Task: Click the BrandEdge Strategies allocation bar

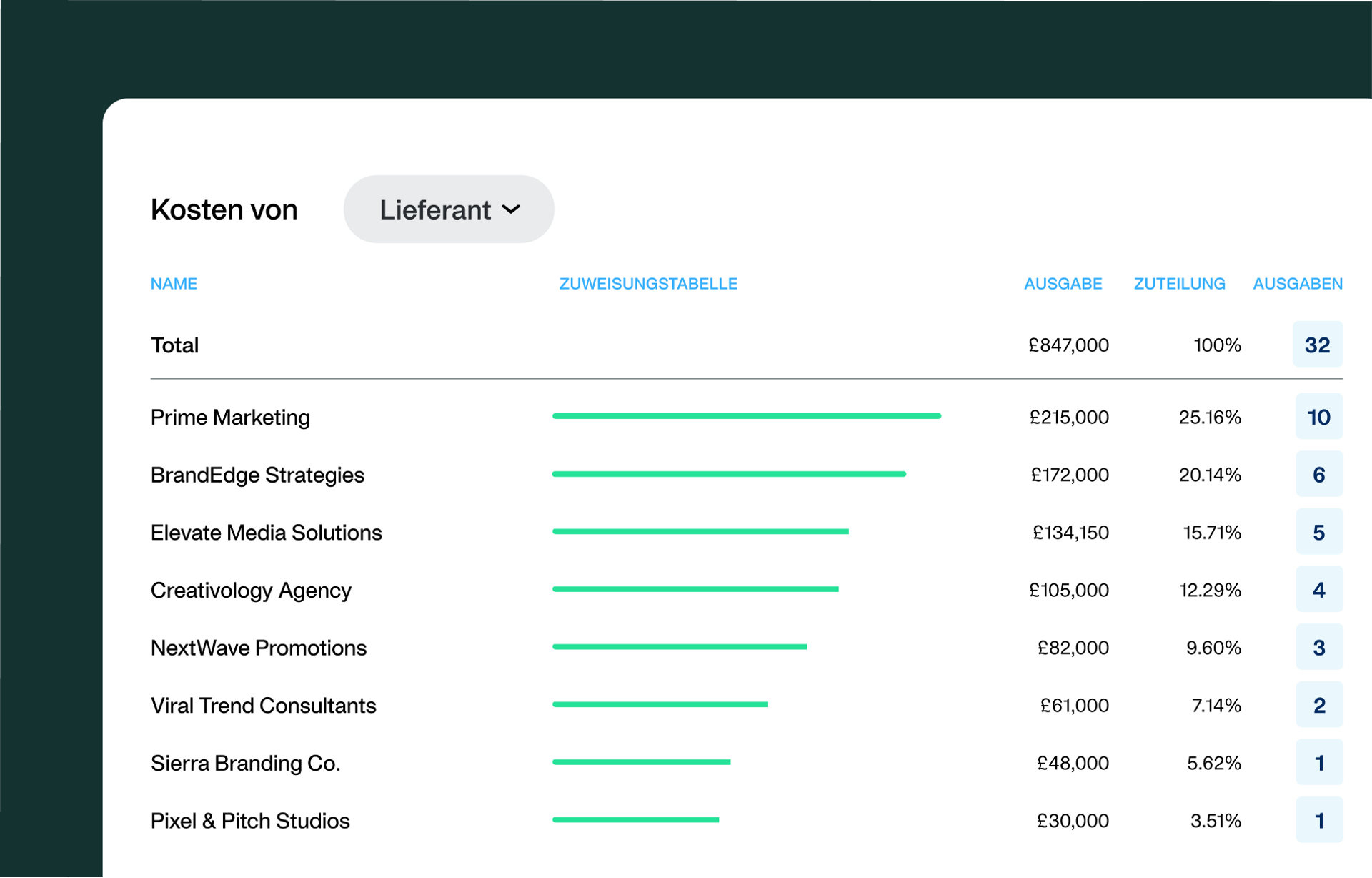Action: [x=729, y=474]
